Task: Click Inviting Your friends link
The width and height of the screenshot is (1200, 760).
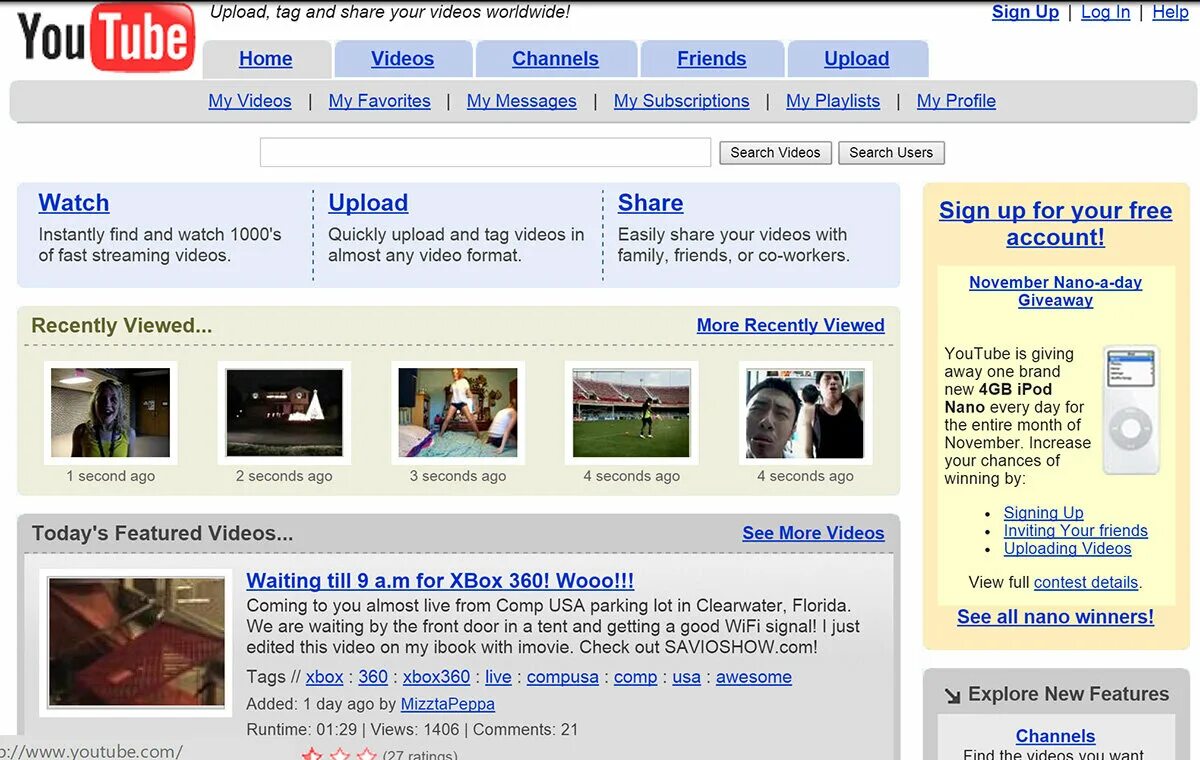Action: [x=1076, y=531]
